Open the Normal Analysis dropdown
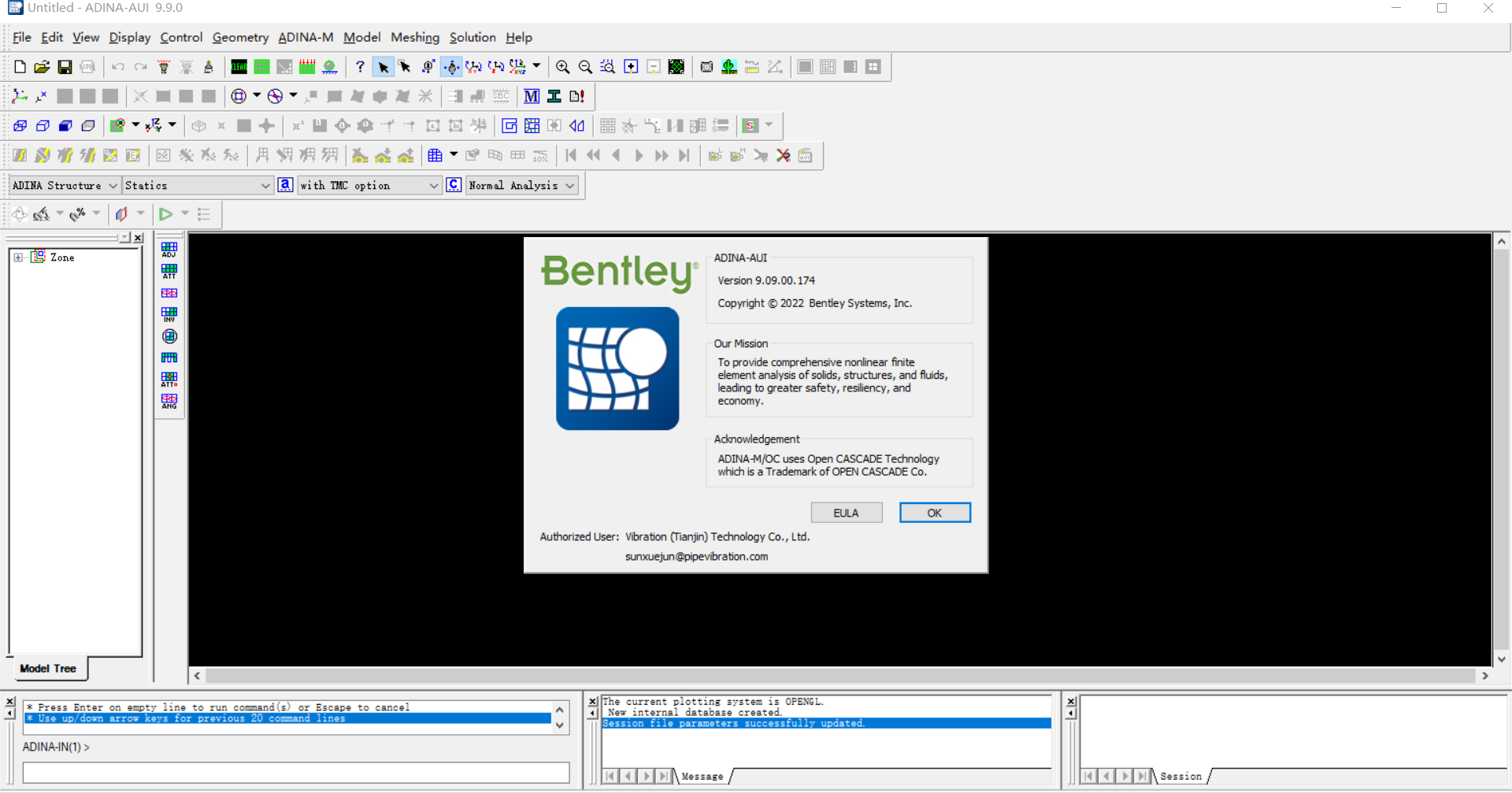Viewport: 1512px width, 793px height. tap(522, 185)
